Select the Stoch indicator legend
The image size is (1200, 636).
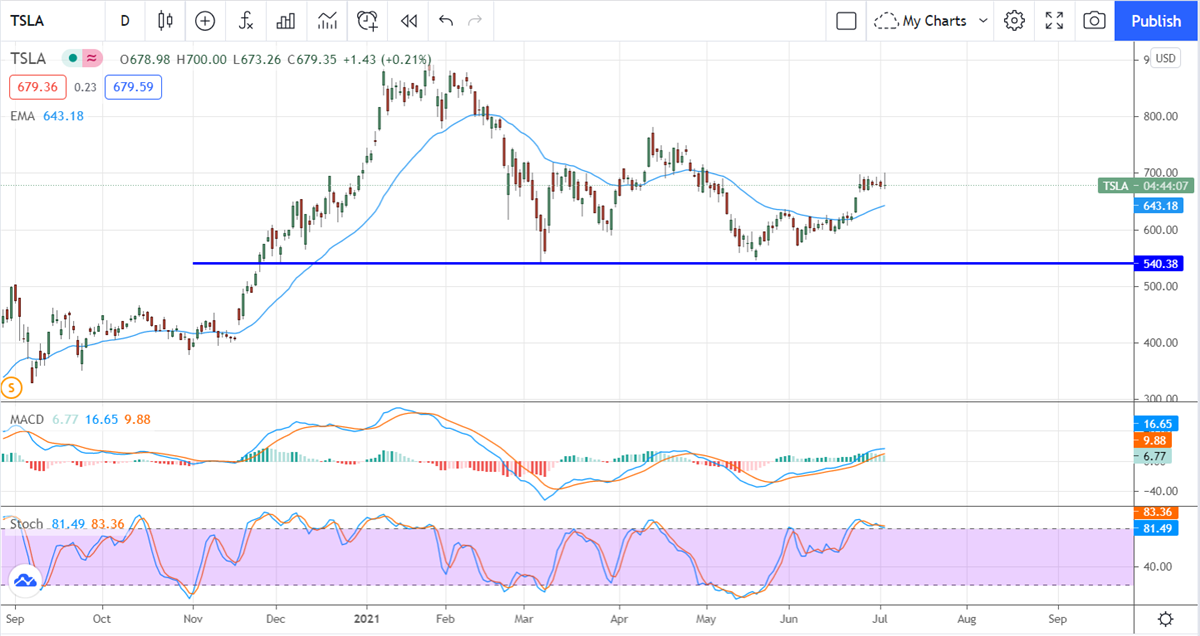26,523
